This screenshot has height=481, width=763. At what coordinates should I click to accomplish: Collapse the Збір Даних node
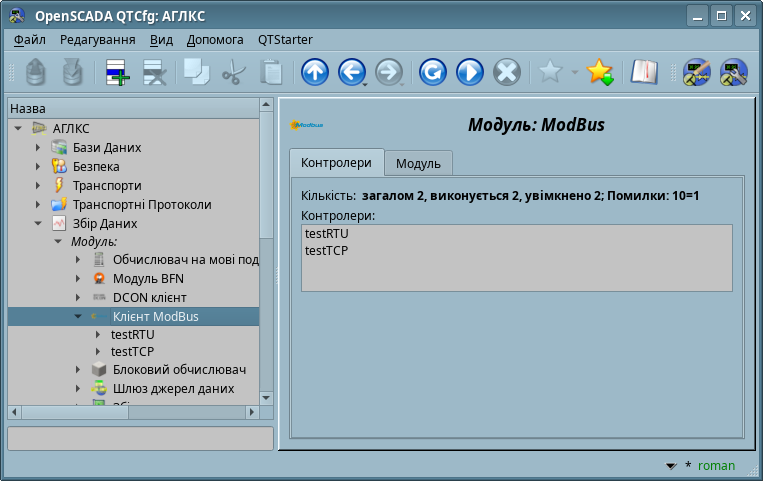pos(38,223)
